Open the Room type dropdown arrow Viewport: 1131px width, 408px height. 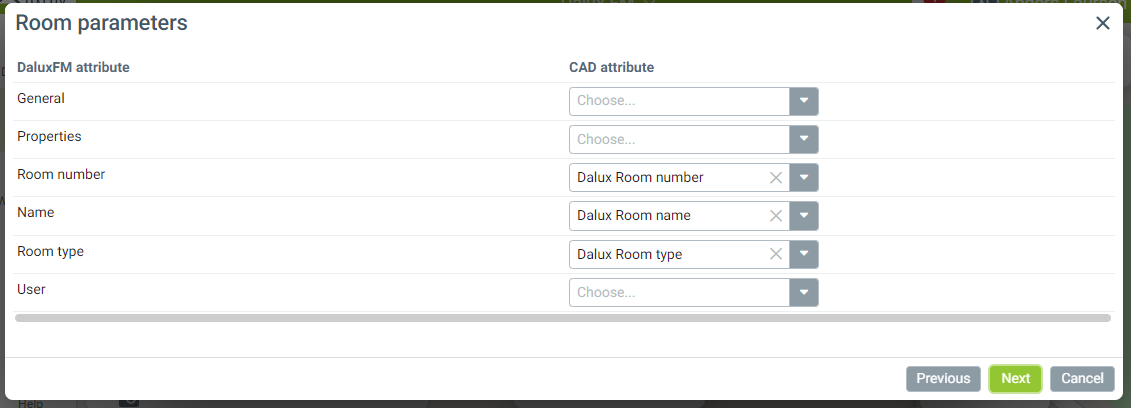click(x=804, y=254)
